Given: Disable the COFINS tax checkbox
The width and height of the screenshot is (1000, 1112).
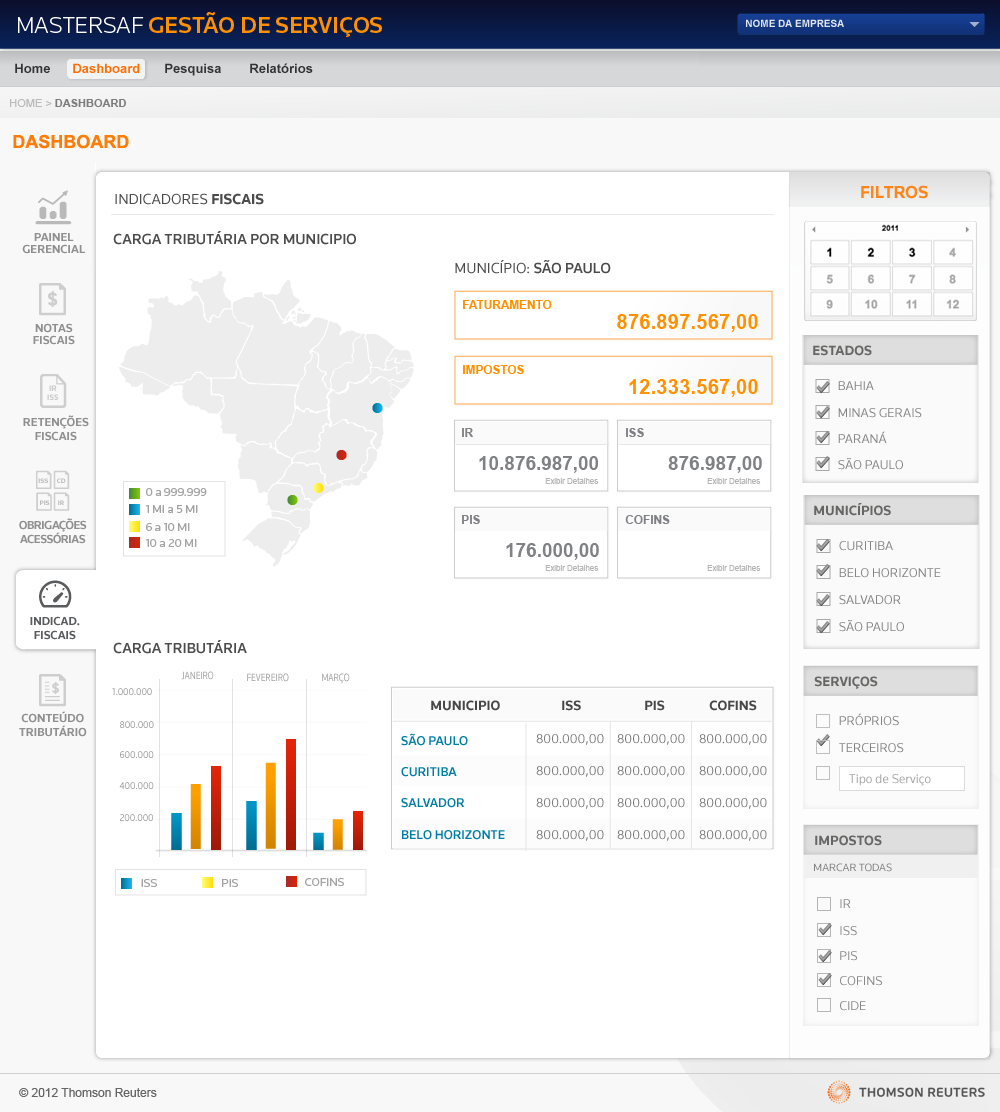Looking at the screenshot, I should [824, 980].
